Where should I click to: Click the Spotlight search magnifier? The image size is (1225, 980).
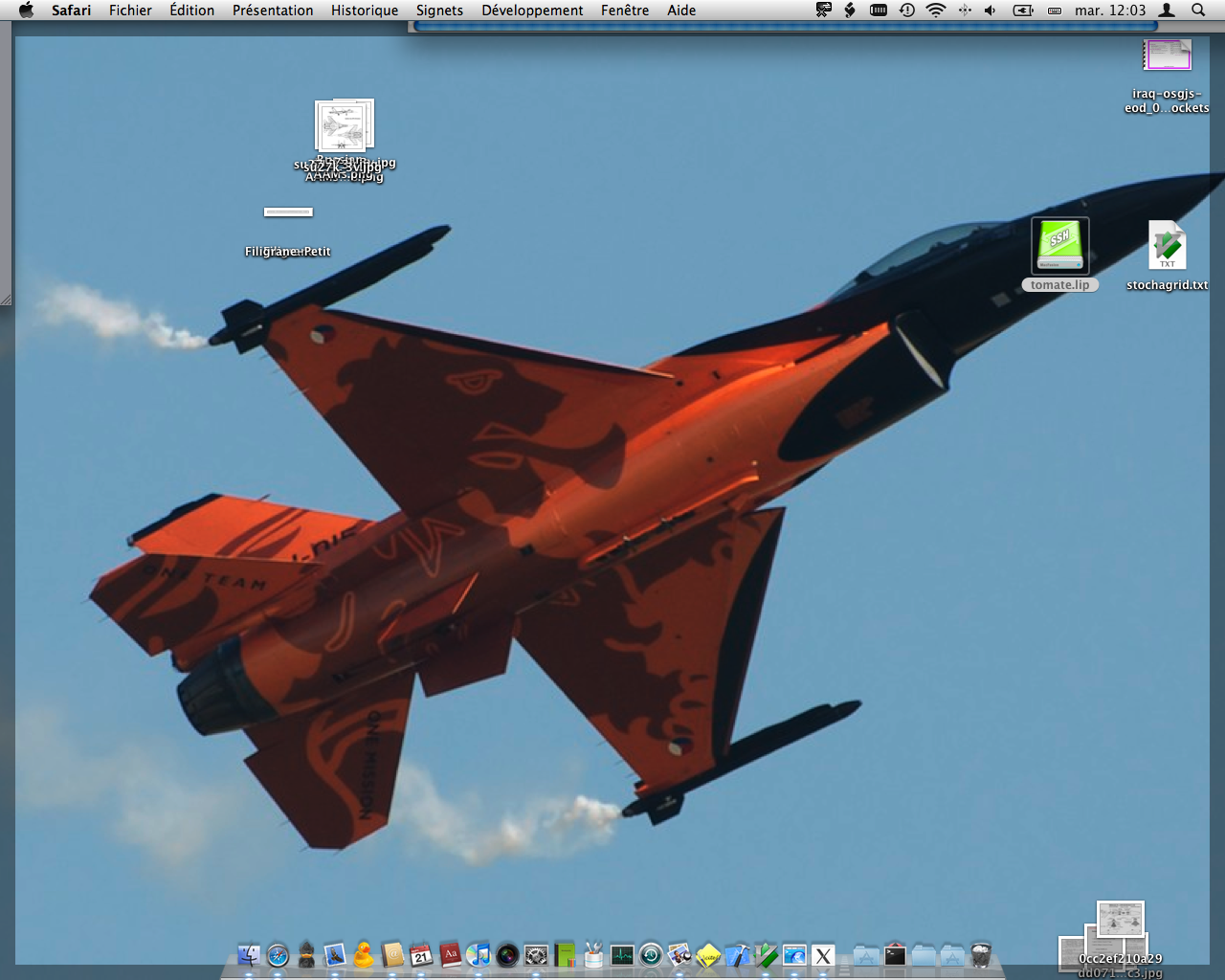(x=1198, y=11)
